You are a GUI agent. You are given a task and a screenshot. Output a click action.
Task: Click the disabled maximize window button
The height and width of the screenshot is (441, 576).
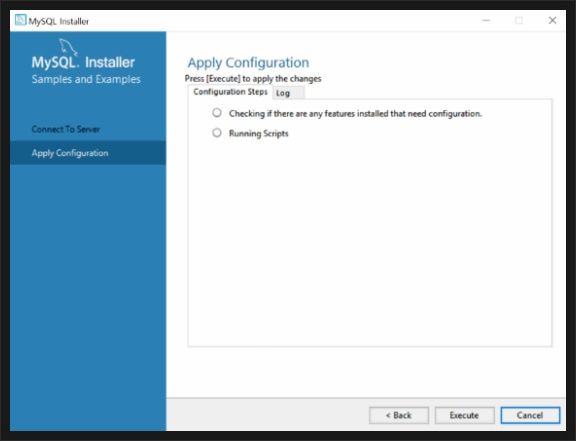pyautogui.click(x=519, y=20)
